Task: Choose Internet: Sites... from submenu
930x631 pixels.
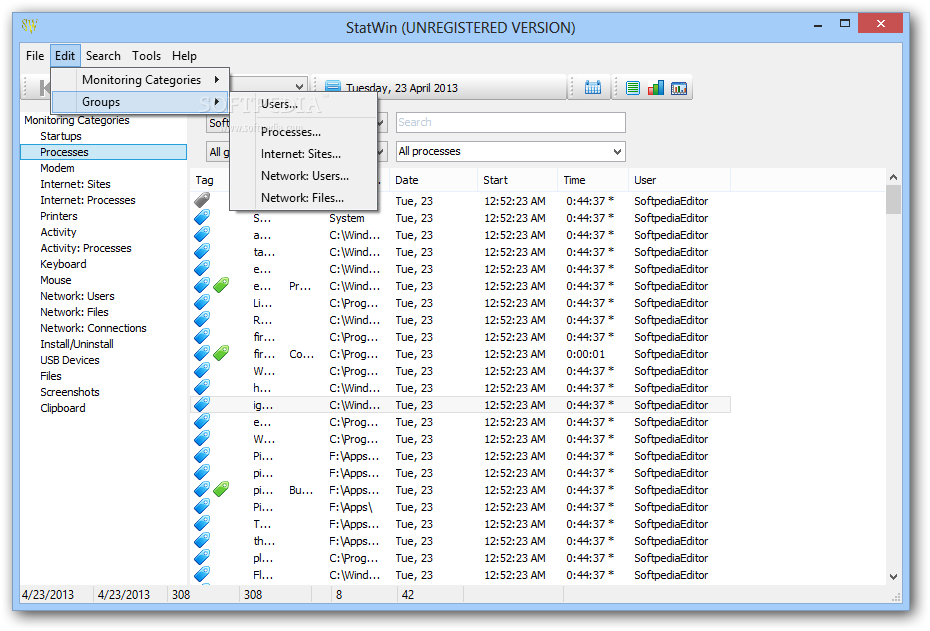Action: pos(301,154)
